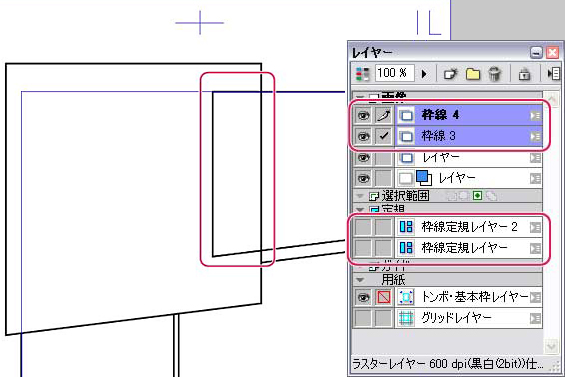Collapse the 選択範囲 group triangle
This screenshot has height=377, width=565.
tap(360, 196)
